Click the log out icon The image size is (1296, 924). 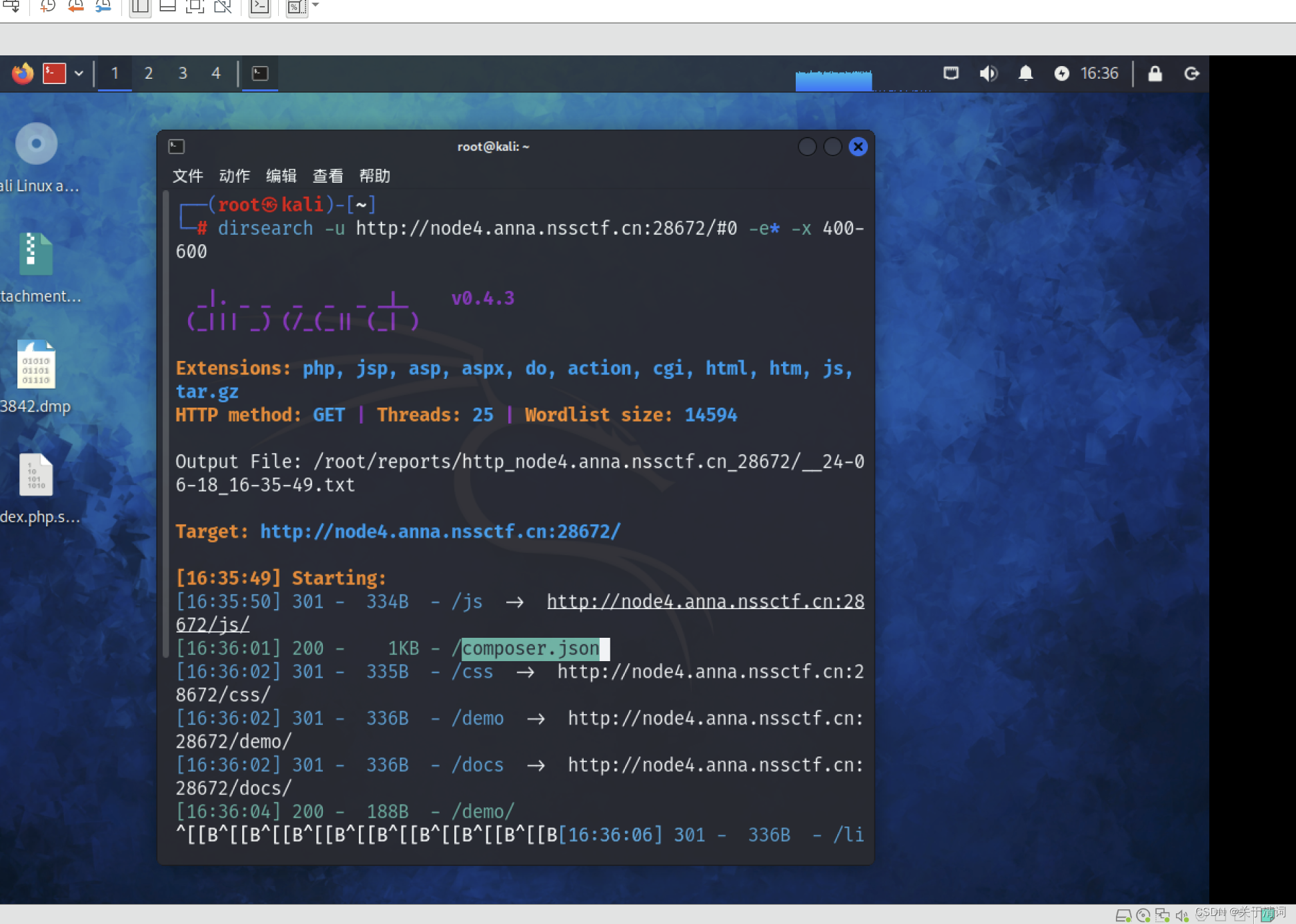click(1191, 73)
